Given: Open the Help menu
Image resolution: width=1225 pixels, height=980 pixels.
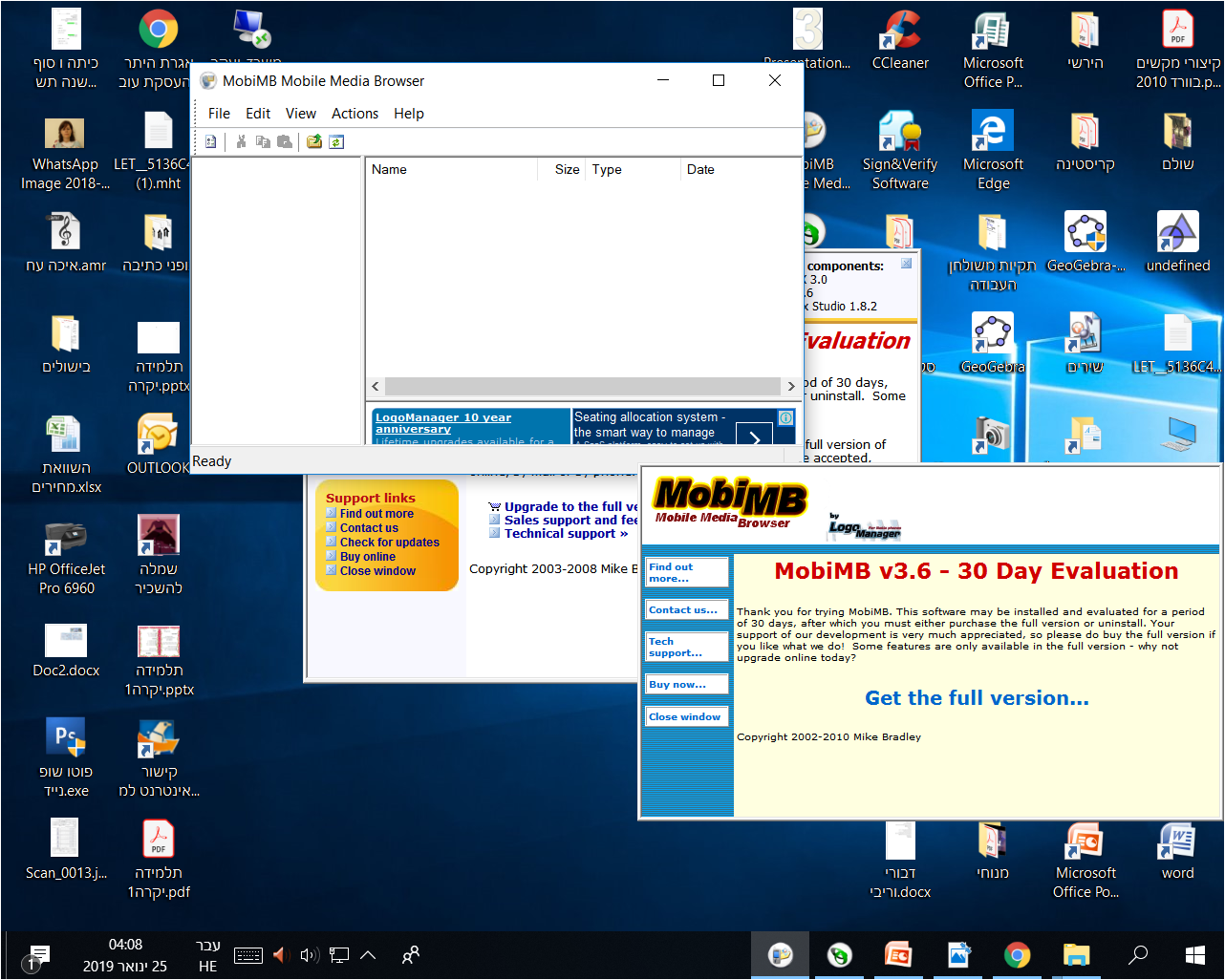Looking at the screenshot, I should pos(409,114).
